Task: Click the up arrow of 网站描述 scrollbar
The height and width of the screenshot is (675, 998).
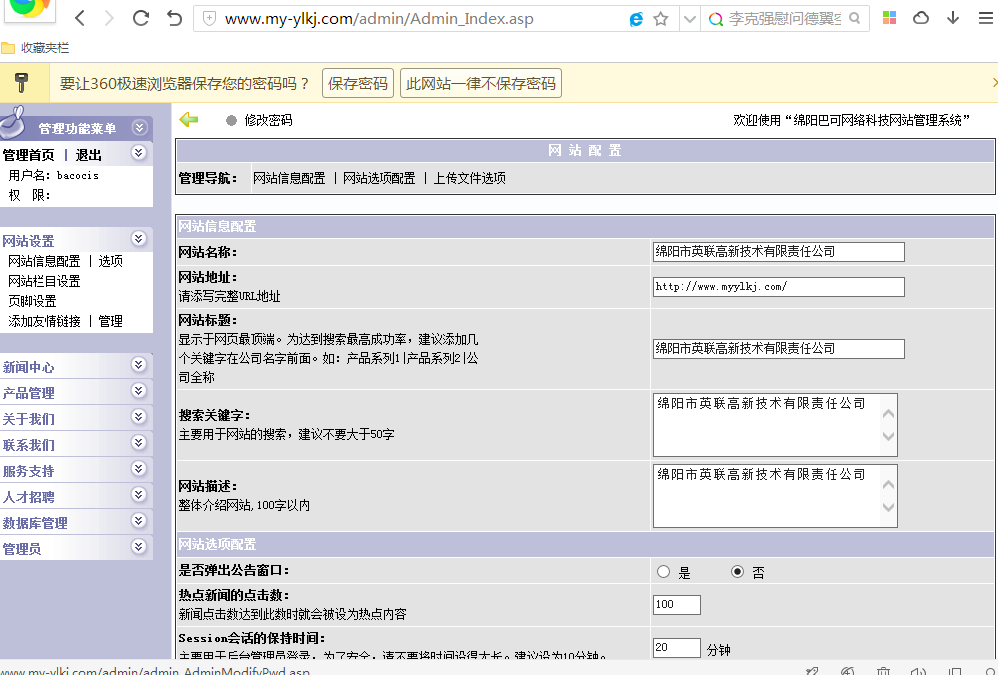Action: 889,485
